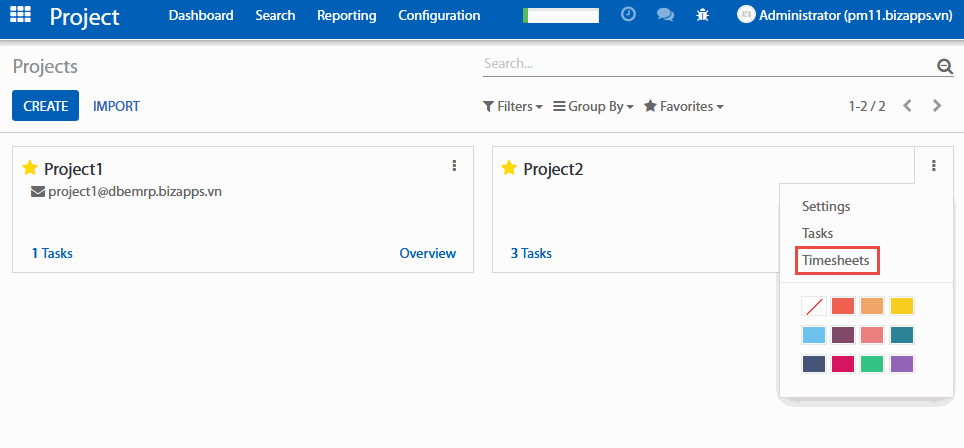Toggle favorite star on Project1
964x448 pixels.
pos(30,168)
